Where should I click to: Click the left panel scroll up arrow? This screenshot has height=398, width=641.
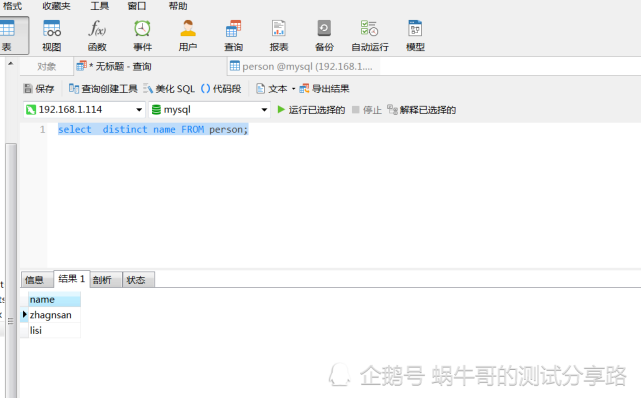point(11,63)
